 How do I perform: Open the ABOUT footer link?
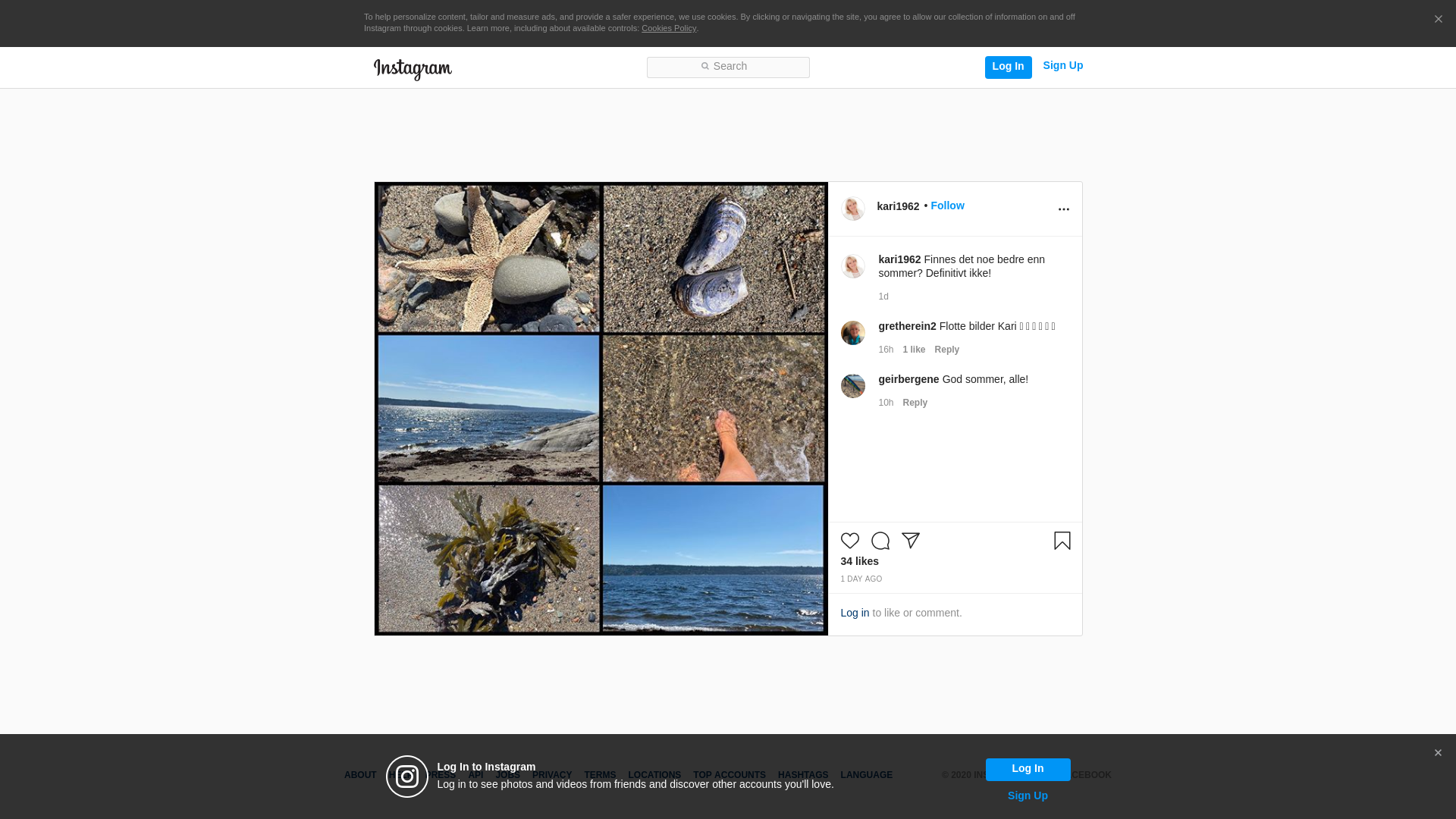point(360,775)
